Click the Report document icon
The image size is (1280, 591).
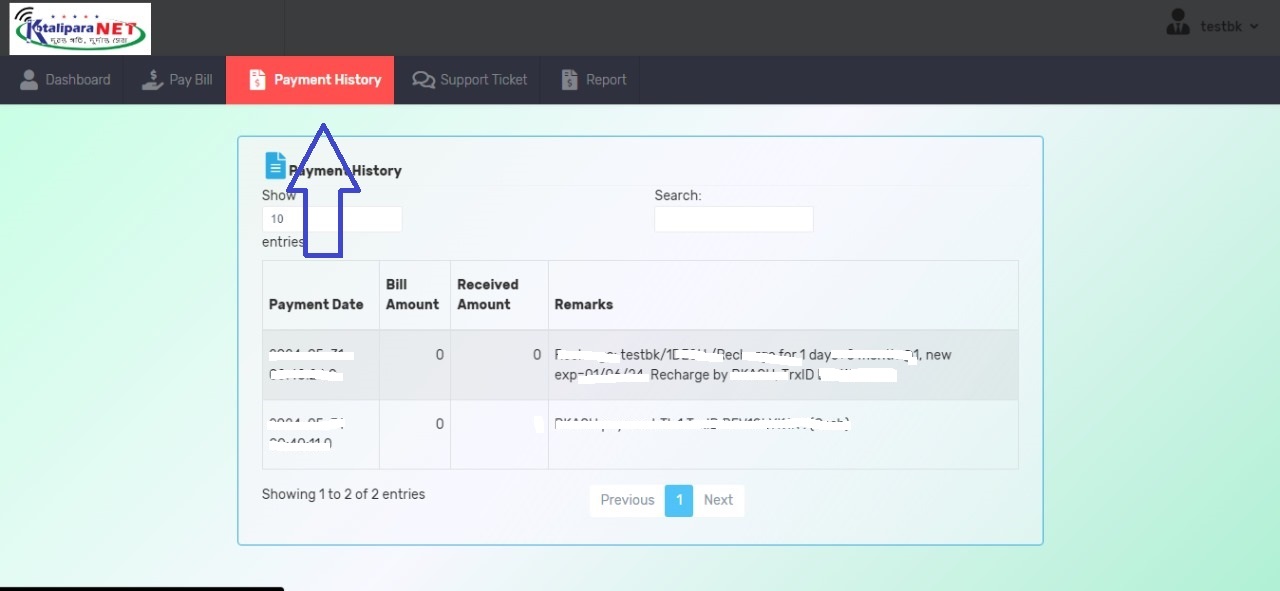570,80
